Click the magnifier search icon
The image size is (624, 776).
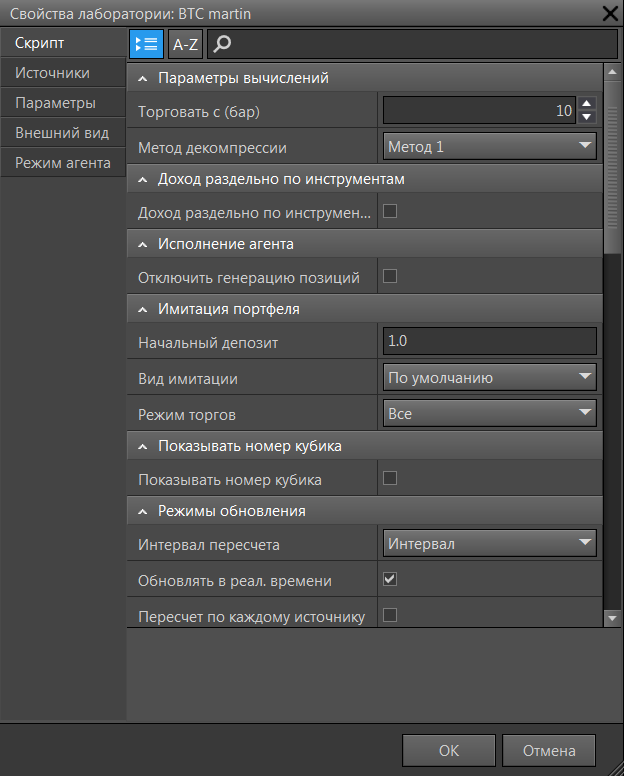pyautogui.click(x=223, y=44)
